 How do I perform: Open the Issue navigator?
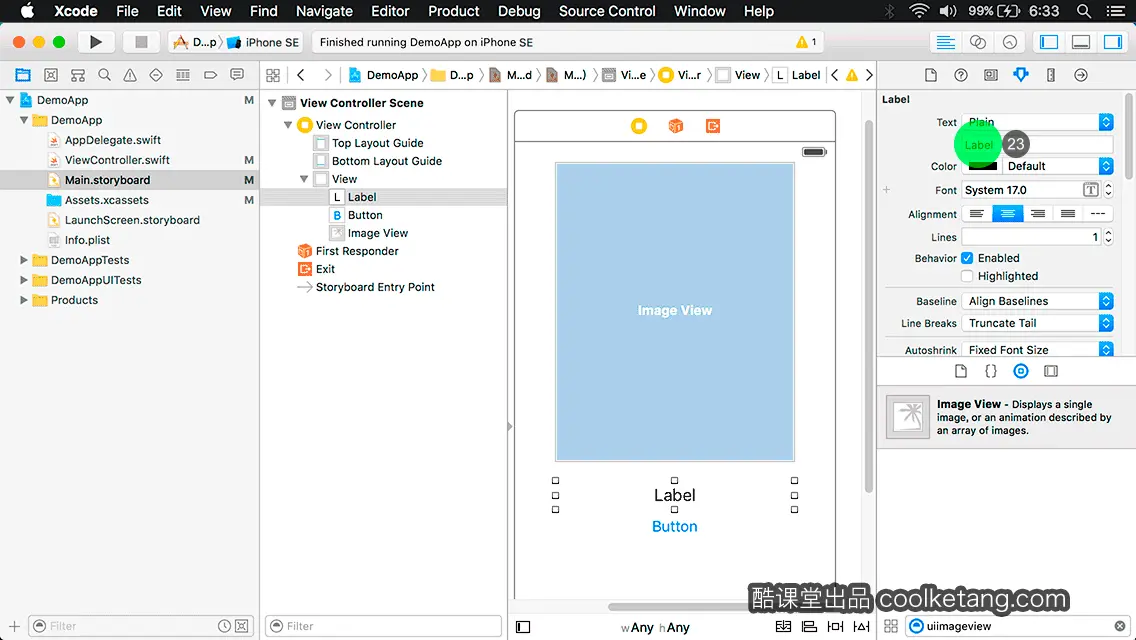(x=130, y=75)
